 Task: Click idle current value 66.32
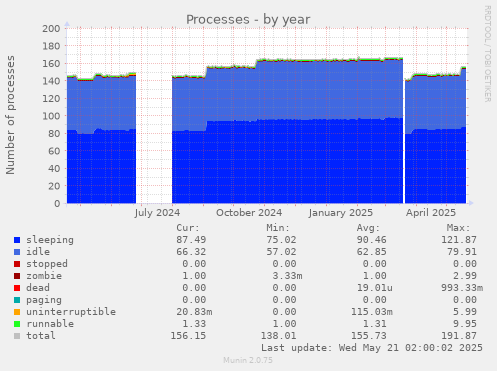pyautogui.click(x=191, y=252)
